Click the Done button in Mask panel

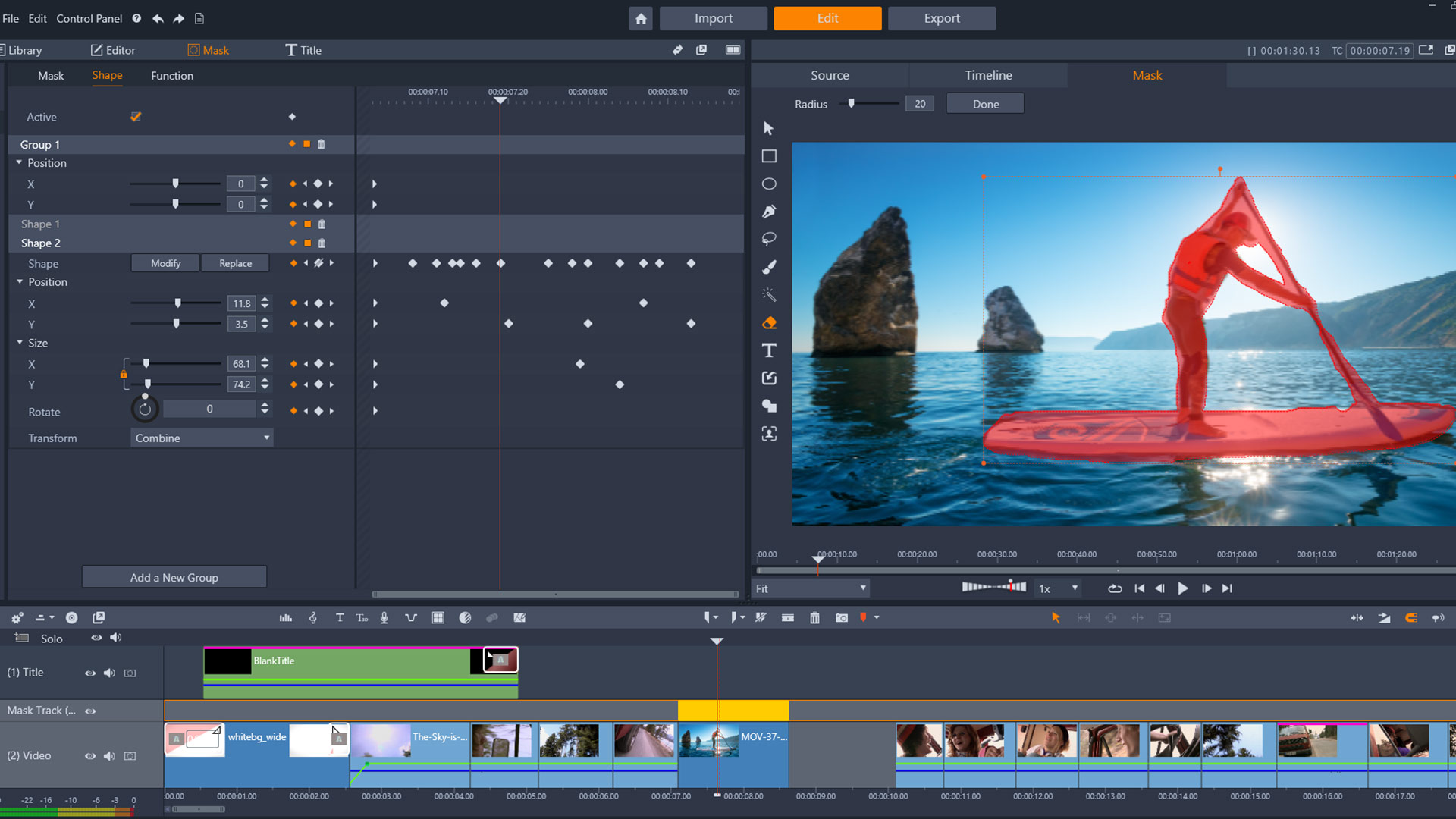(985, 104)
